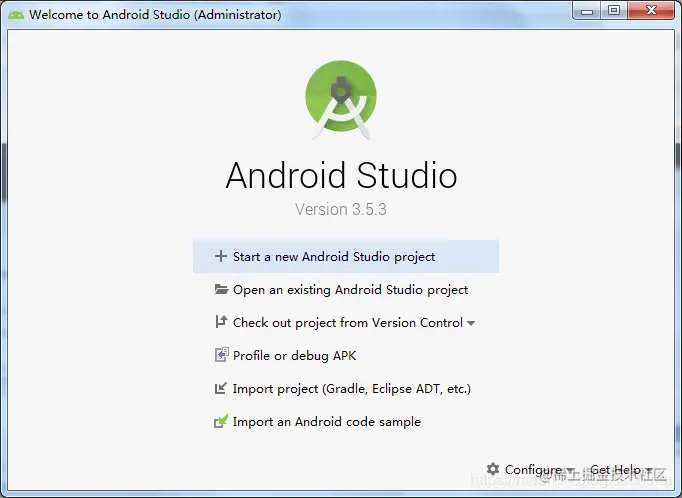Click the Import project arrow icon
682x498 pixels.
pos(221,388)
